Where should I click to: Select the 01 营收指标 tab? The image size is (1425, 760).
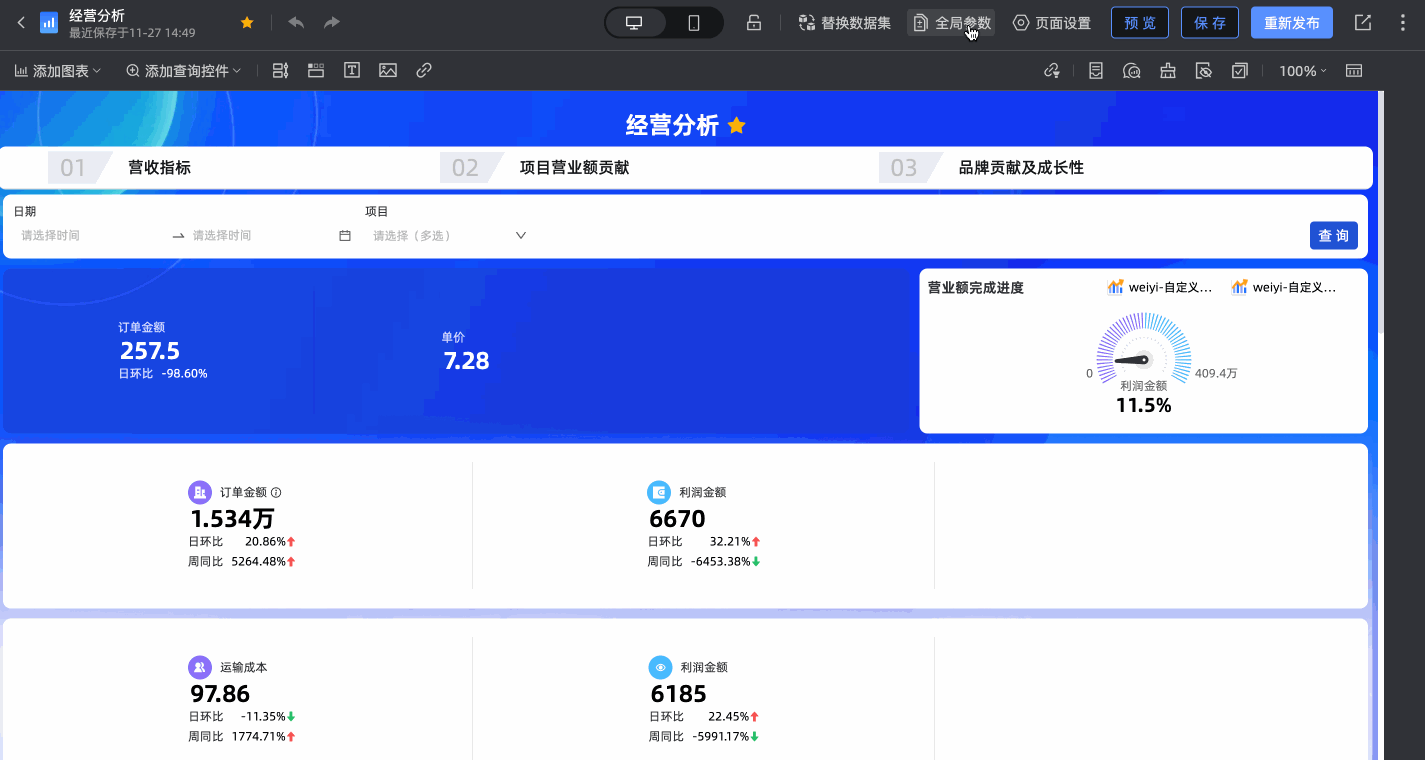click(x=120, y=168)
